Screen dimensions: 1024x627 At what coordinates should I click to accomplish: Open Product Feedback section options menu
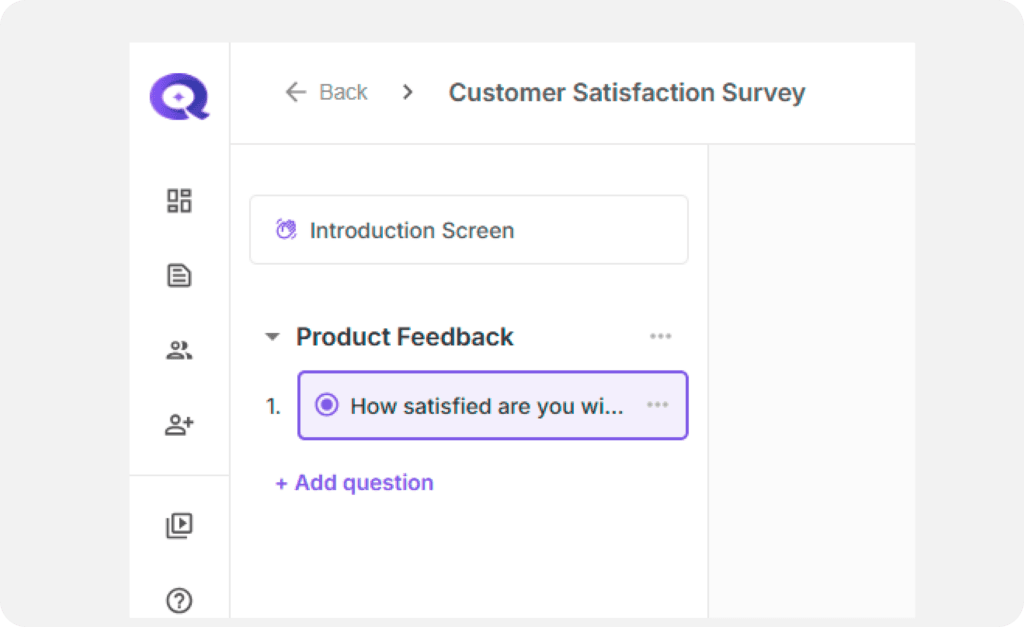pyautogui.click(x=660, y=336)
